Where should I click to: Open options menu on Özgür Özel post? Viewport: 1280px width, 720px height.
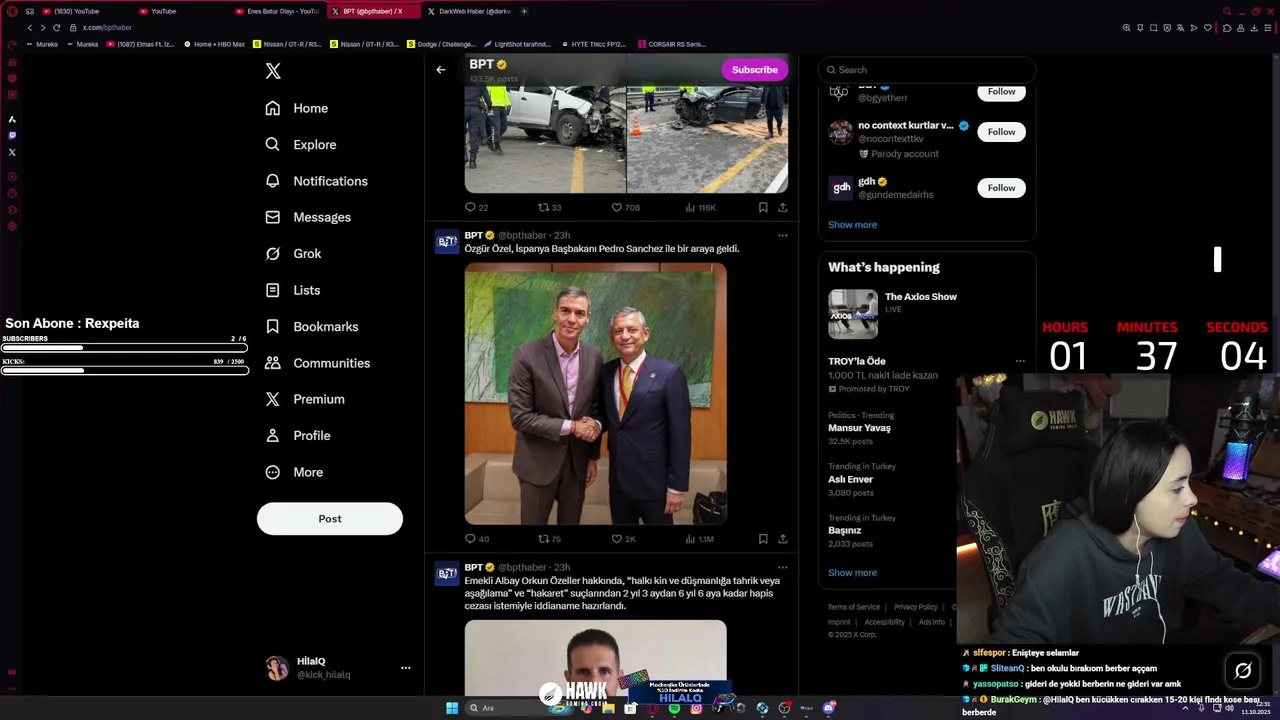(783, 235)
